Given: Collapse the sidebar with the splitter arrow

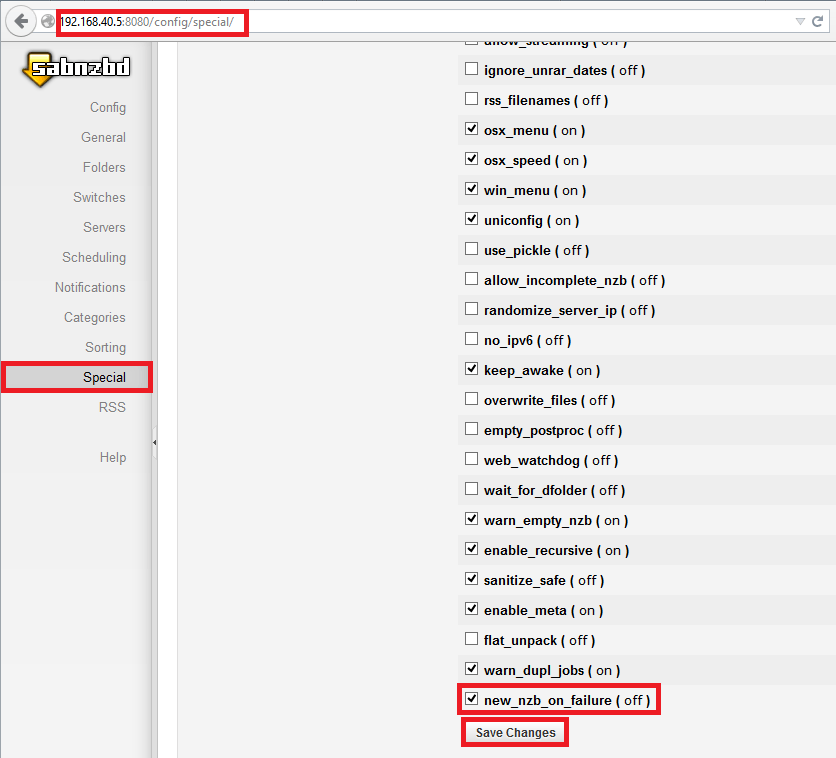Looking at the screenshot, I should tap(154, 442).
